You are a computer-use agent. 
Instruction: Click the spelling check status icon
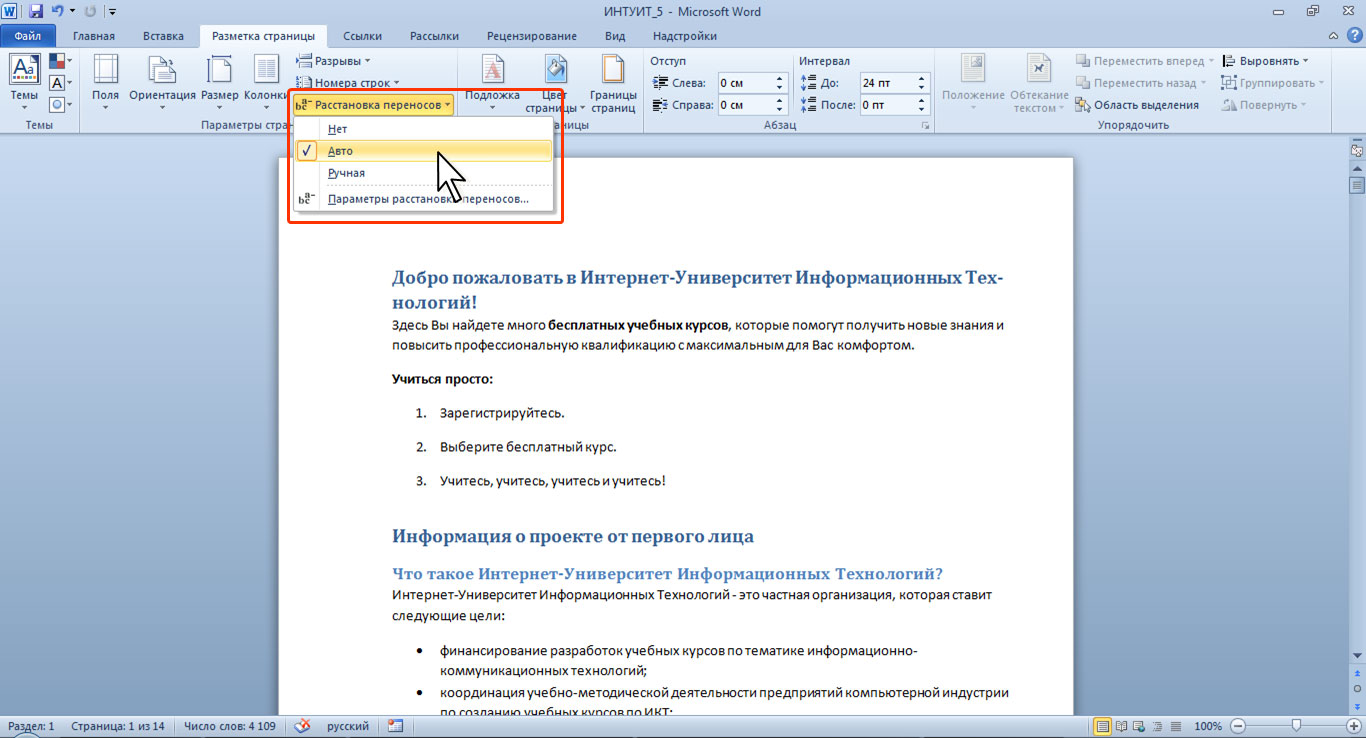(304, 726)
